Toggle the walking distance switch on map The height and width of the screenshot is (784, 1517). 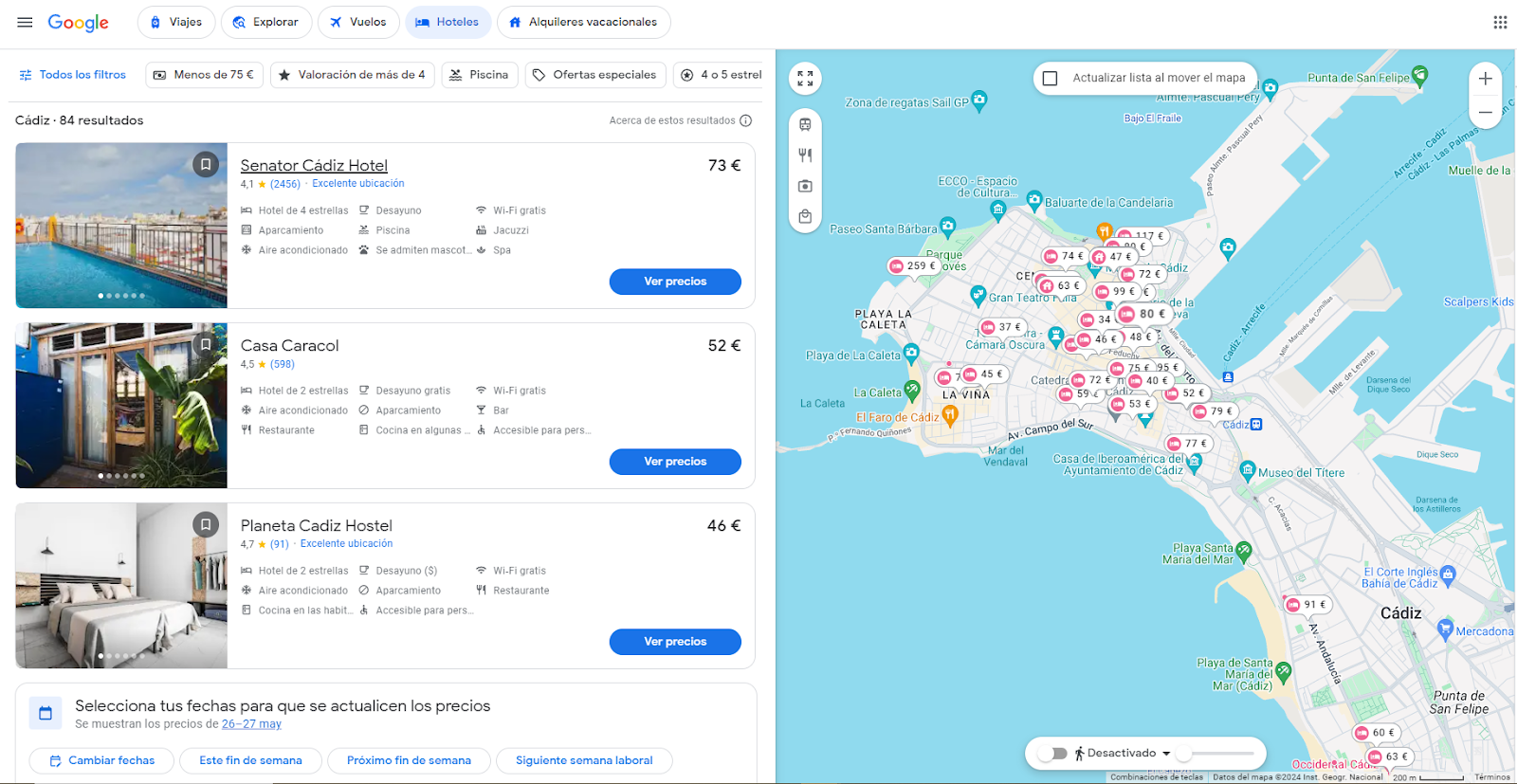click(x=1052, y=754)
